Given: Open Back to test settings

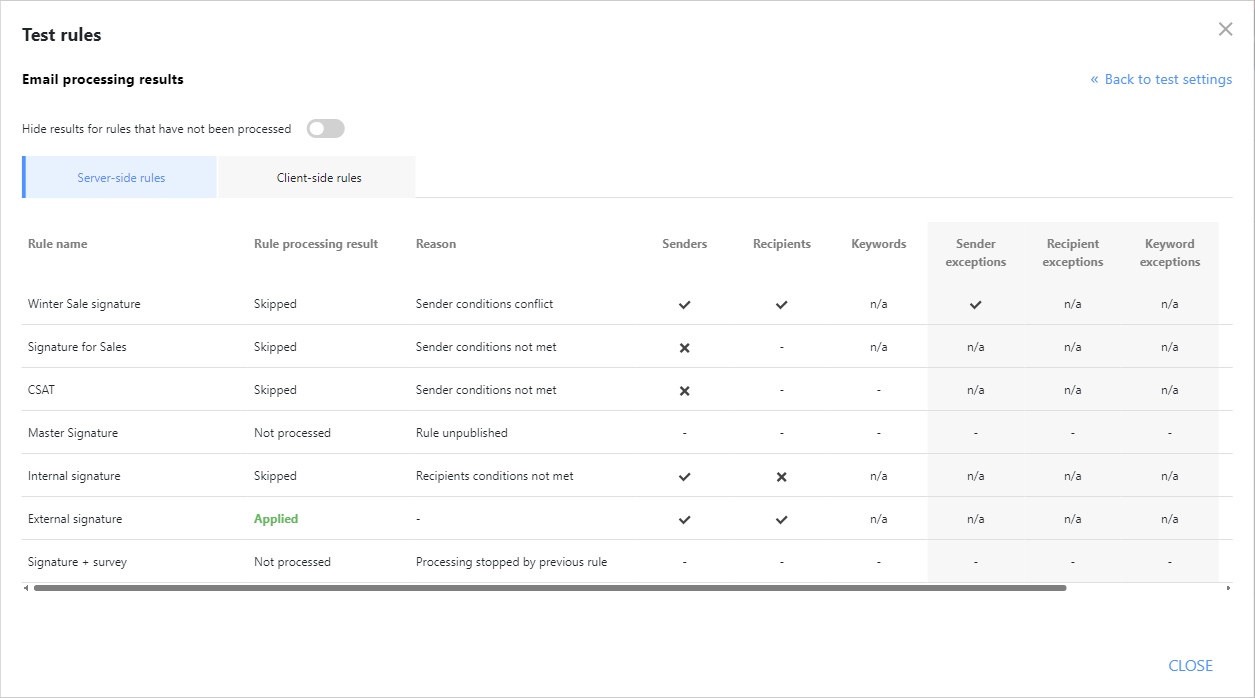Looking at the screenshot, I should [x=1161, y=79].
